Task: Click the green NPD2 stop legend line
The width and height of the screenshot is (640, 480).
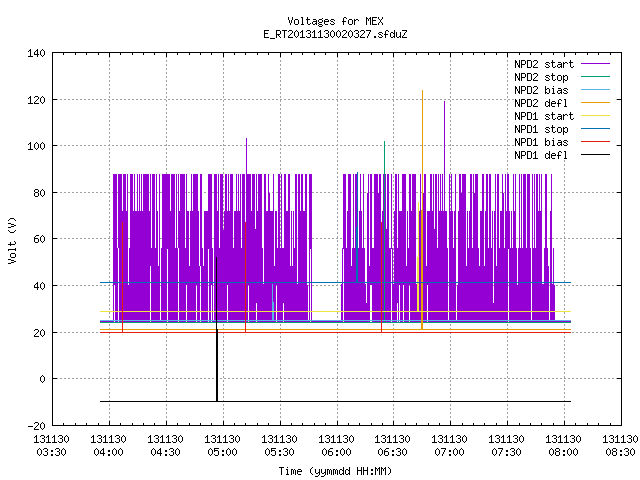Action: click(x=596, y=76)
